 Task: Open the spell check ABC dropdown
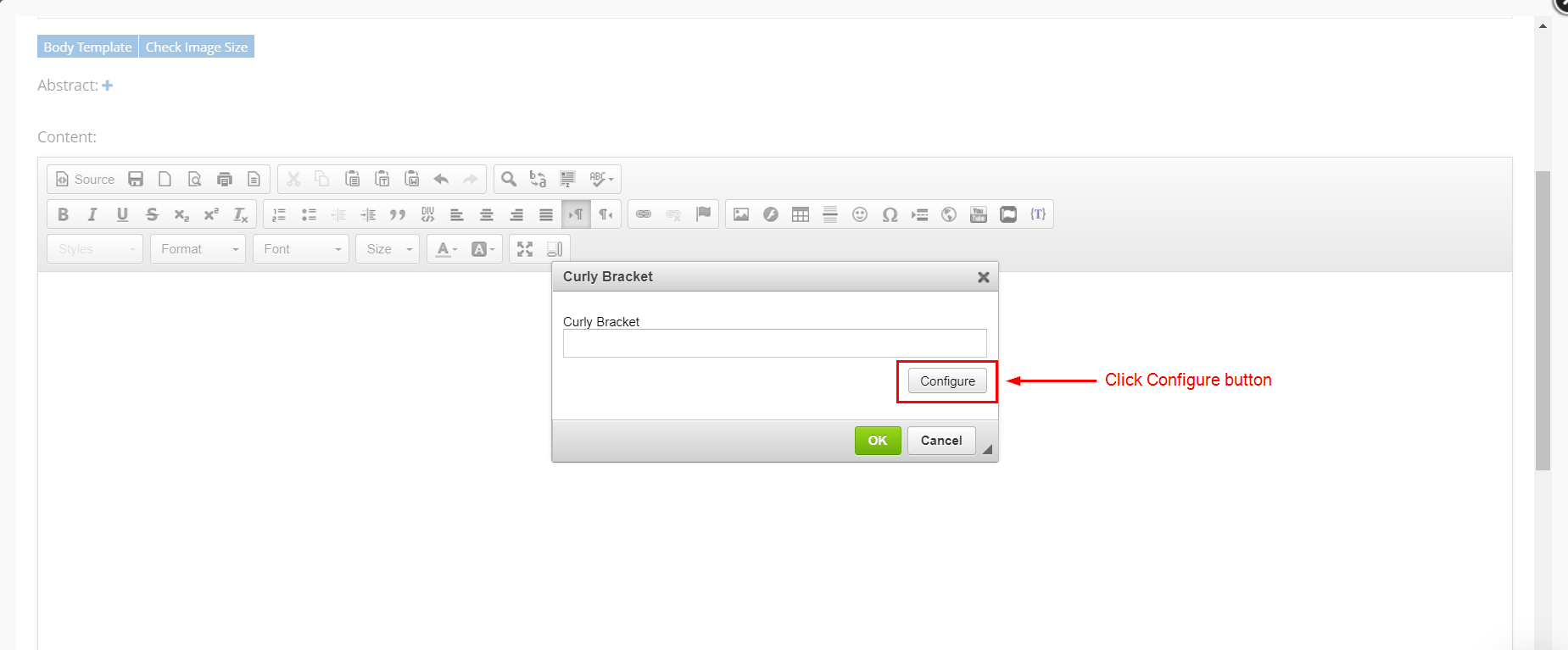(x=601, y=180)
